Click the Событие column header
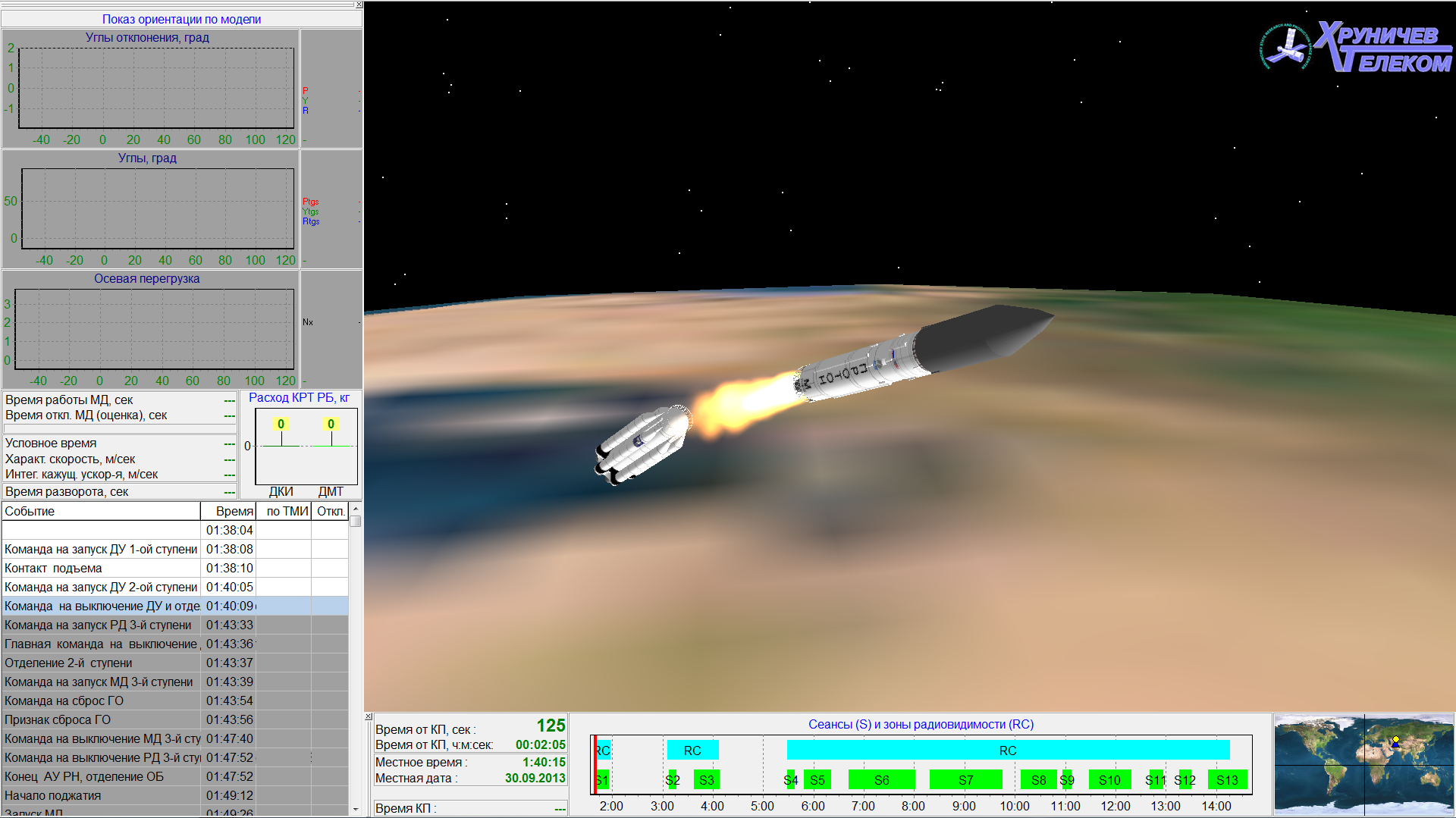 [x=100, y=511]
